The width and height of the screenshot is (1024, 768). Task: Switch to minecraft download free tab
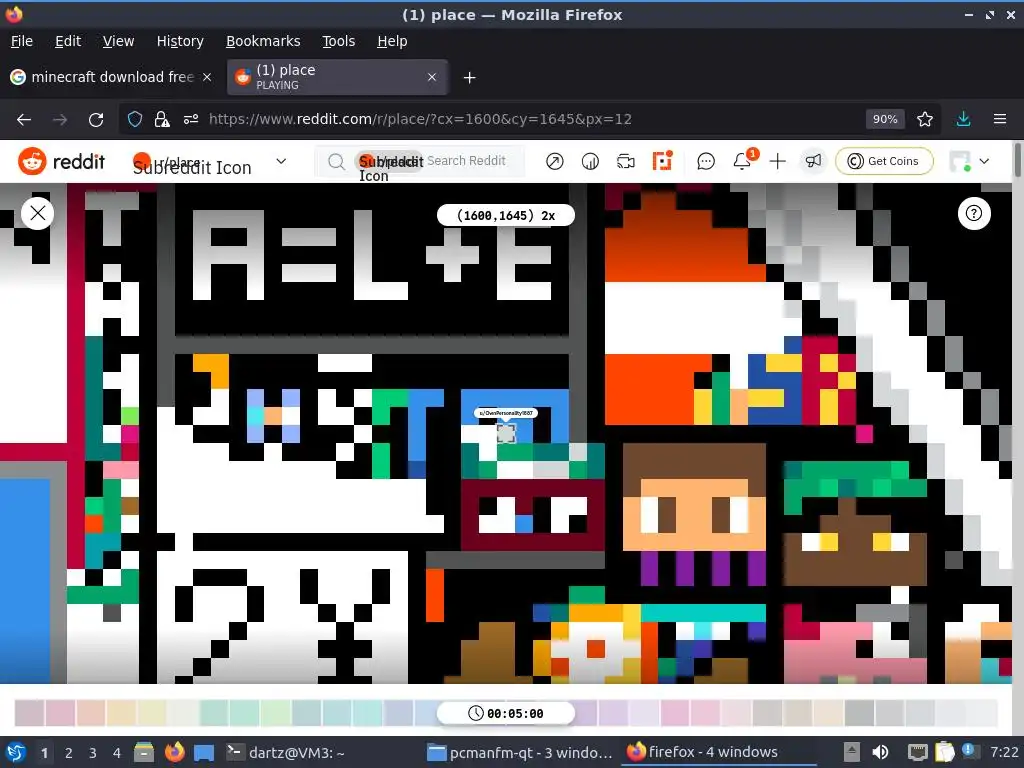(x=111, y=77)
